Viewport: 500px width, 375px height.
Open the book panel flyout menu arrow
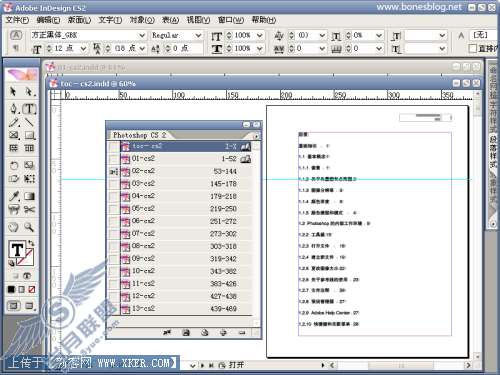[x=256, y=136]
